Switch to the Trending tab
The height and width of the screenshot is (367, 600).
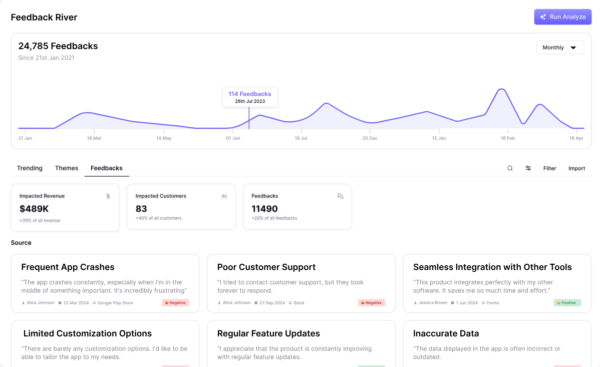[29, 168]
